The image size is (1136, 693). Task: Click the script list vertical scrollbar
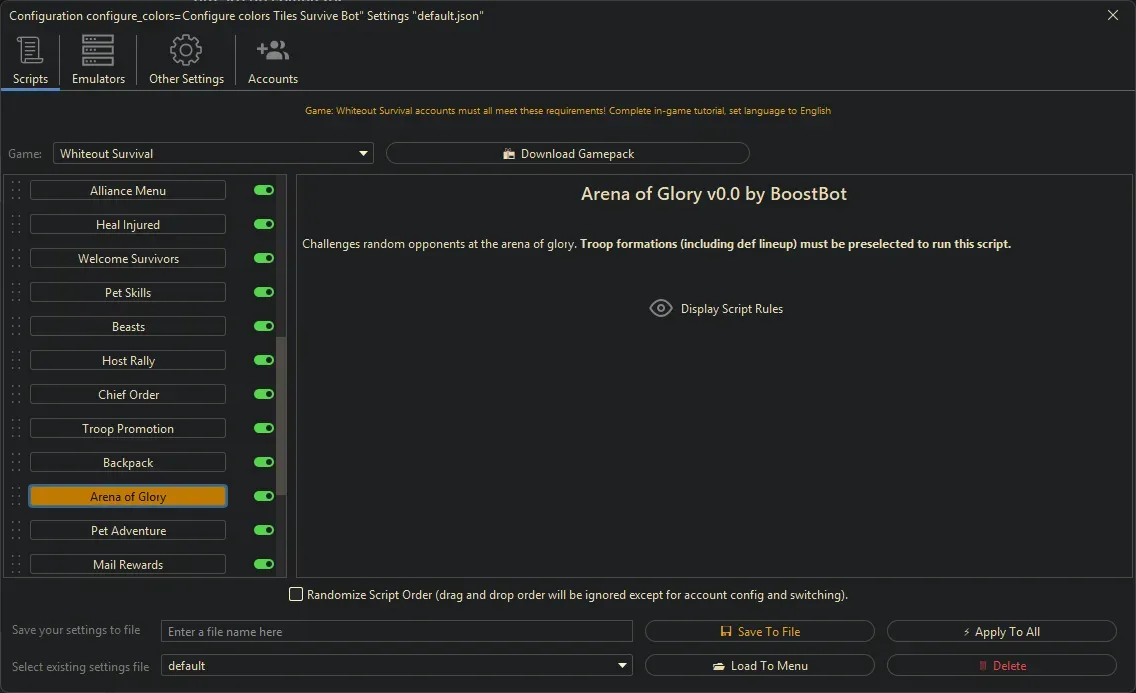(281, 415)
